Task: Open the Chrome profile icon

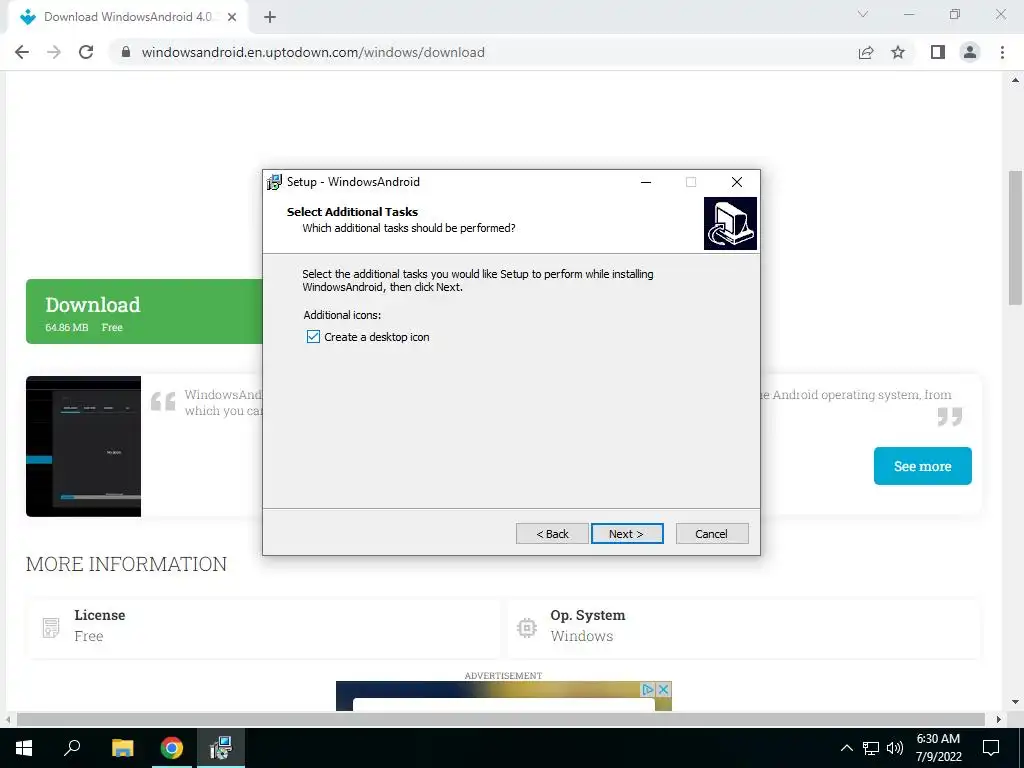Action: (970, 52)
